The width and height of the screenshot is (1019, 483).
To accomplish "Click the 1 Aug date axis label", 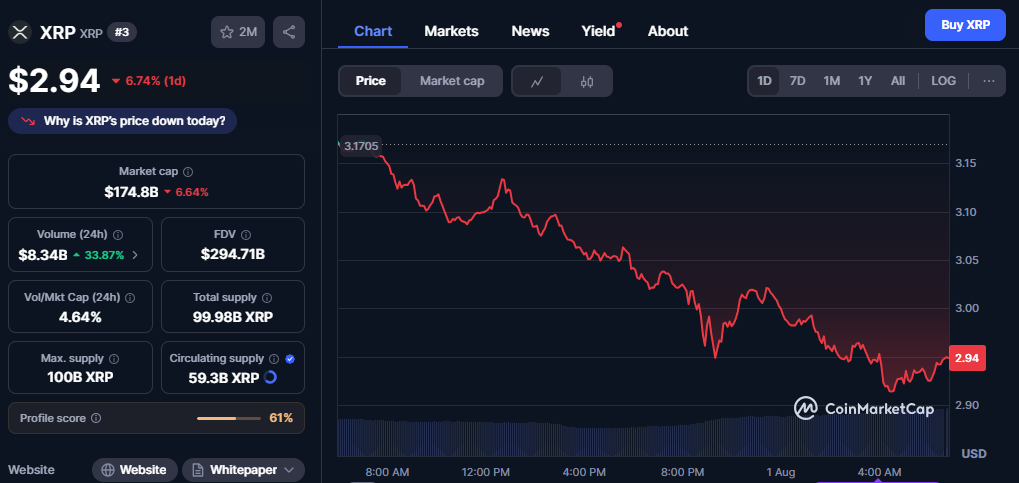I will 782,472.
